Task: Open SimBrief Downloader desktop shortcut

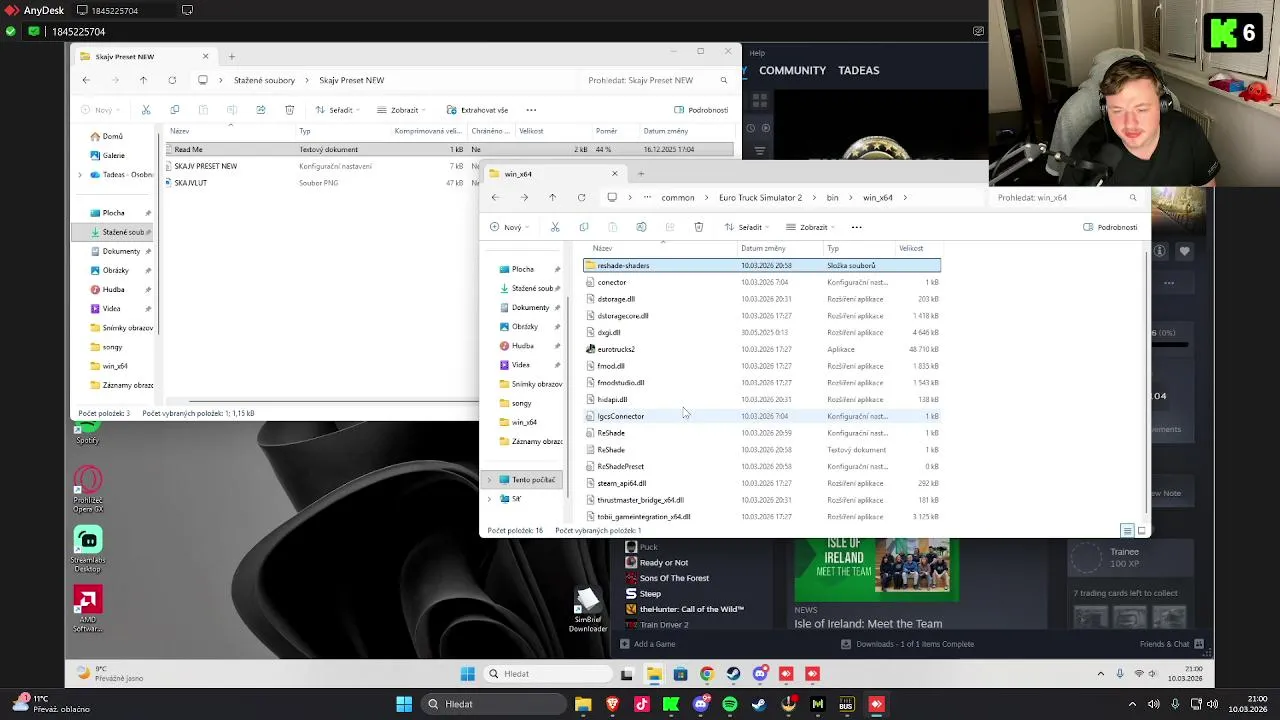Action: (x=588, y=609)
